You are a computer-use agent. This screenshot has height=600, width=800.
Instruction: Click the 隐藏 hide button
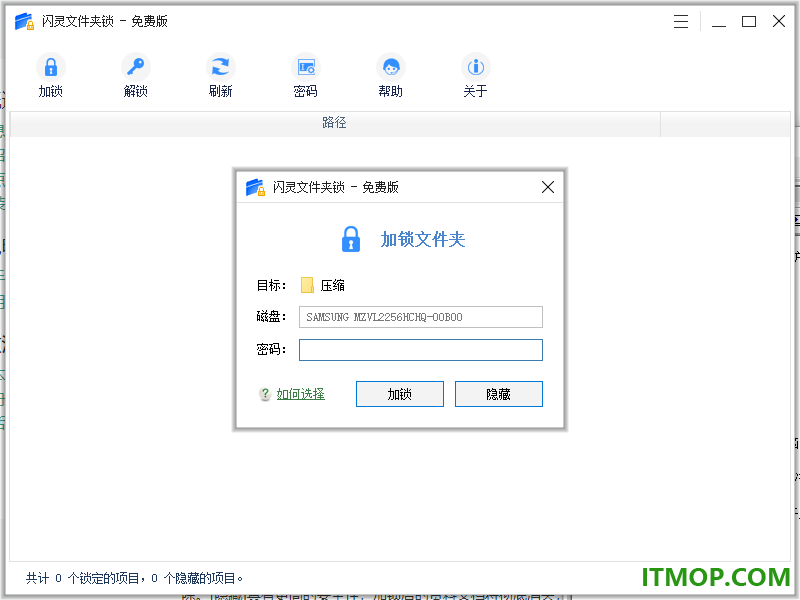pos(498,394)
